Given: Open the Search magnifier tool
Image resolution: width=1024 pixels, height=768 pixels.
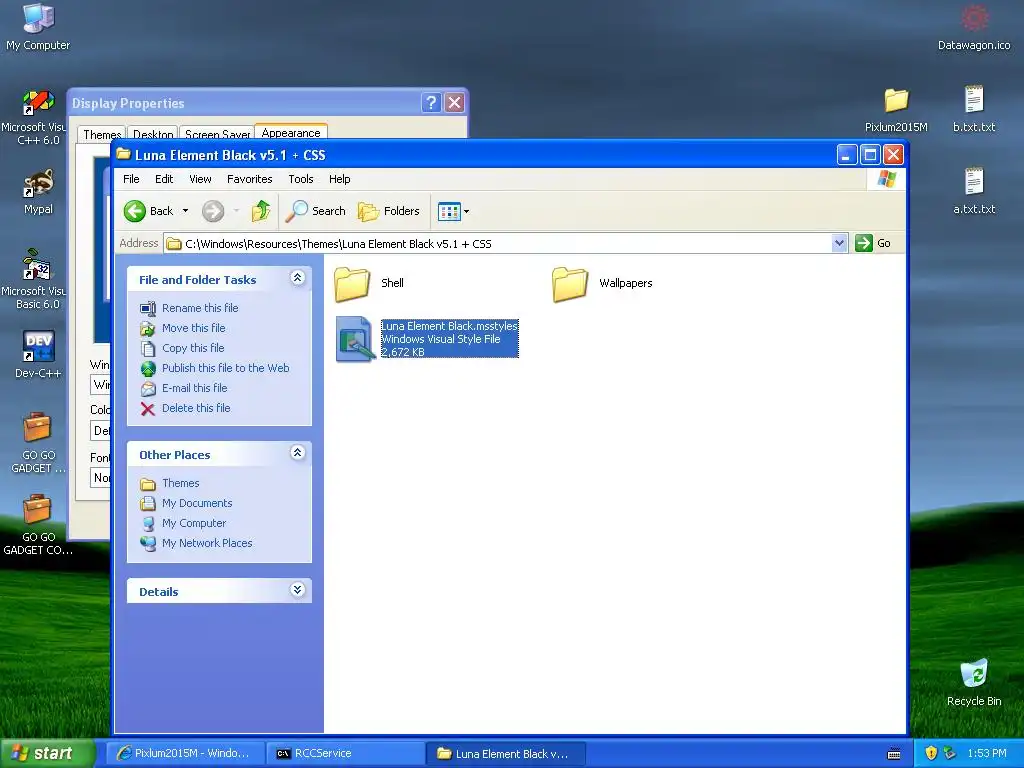Looking at the screenshot, I should coord(315,211).
